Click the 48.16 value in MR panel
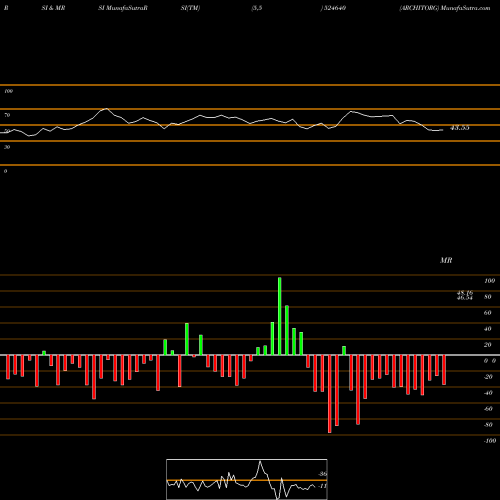 [x=465, y=292]
